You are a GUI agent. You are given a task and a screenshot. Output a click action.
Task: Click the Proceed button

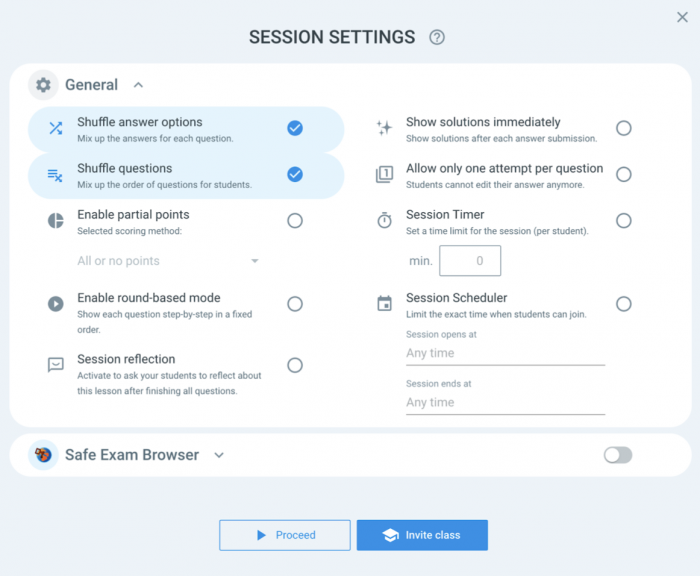tap(285, 535)
